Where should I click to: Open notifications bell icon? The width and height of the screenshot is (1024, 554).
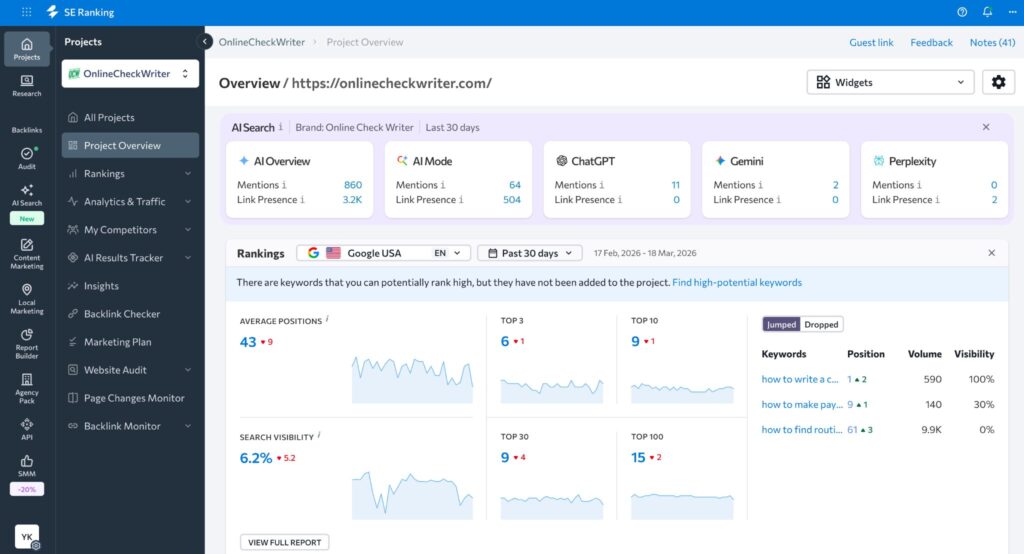pos(987,12)
